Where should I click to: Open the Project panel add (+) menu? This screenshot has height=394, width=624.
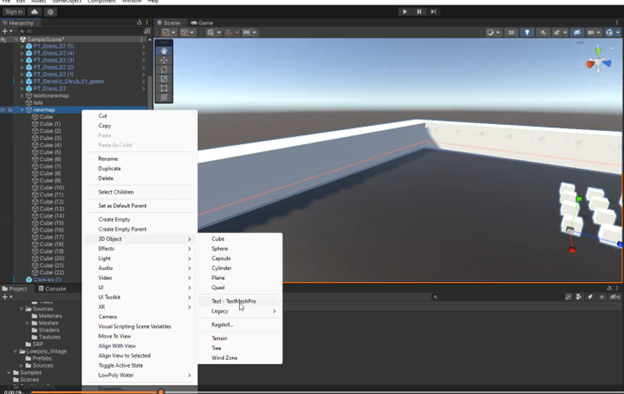pos(7,297)
